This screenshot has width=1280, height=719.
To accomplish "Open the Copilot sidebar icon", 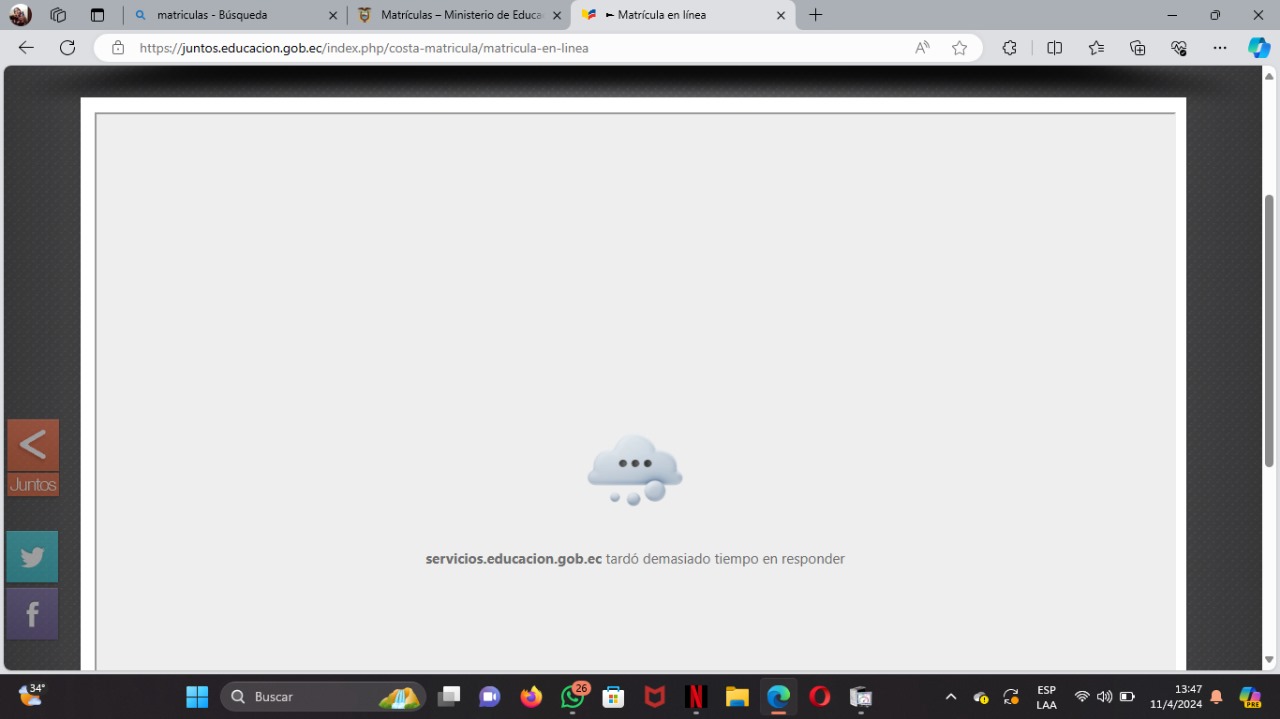I will coord(1258,48).
